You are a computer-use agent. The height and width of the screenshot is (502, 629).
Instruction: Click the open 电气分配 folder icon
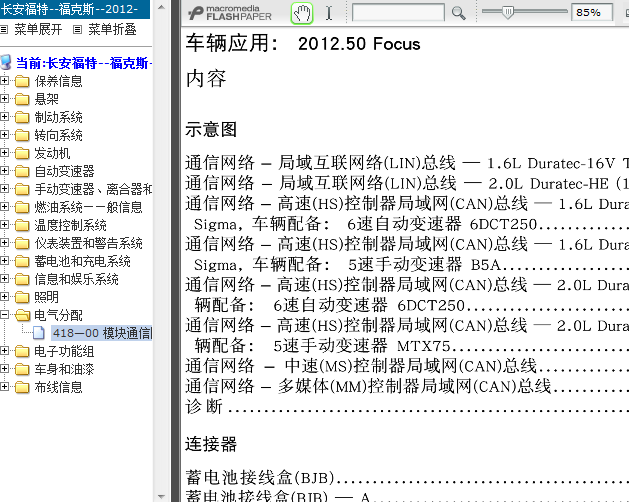[22, 315]
